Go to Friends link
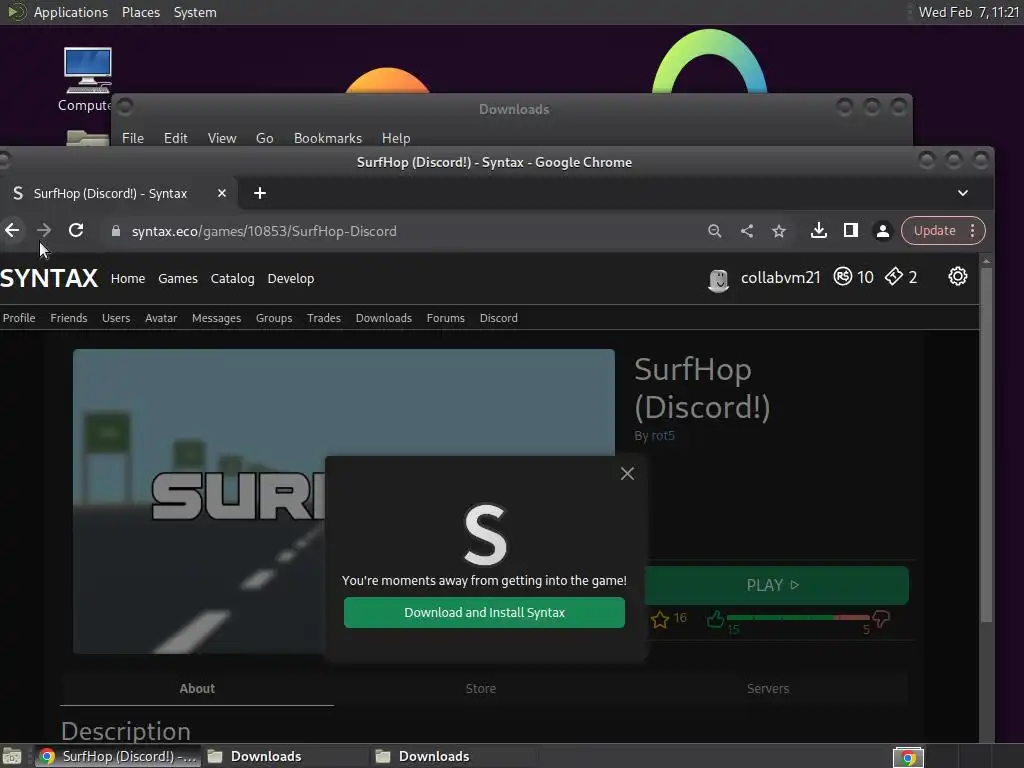 tap(69, 318)
